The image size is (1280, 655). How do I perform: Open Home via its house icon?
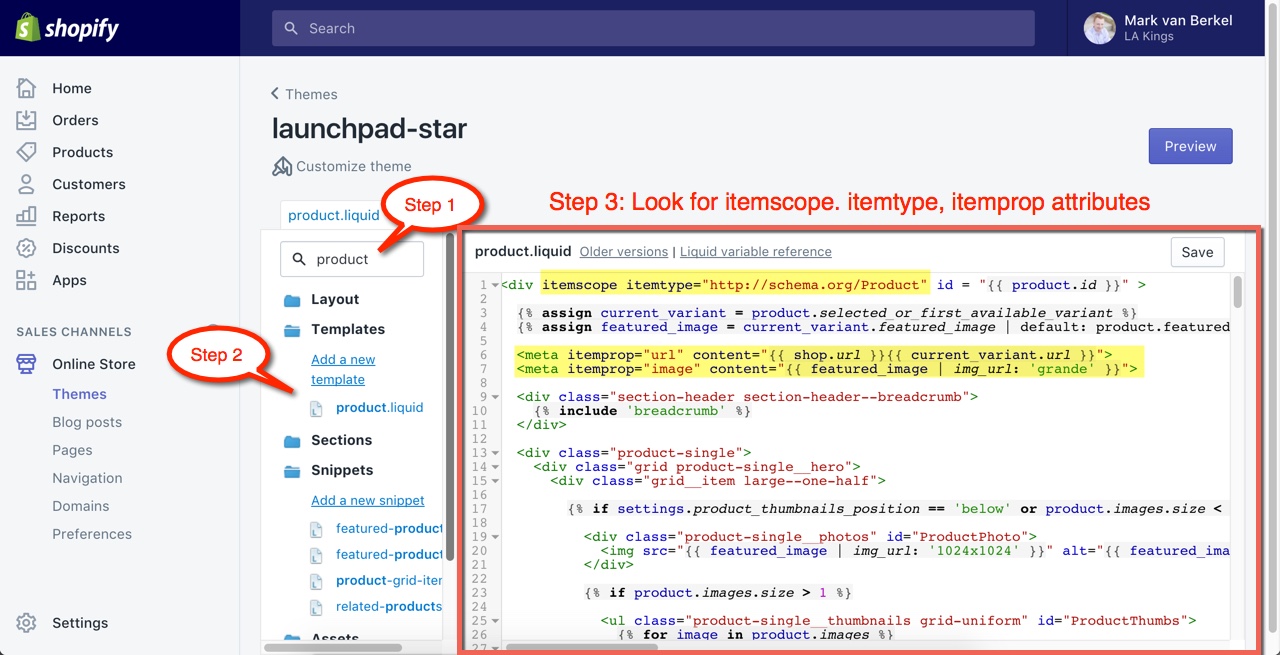[27, 88]
